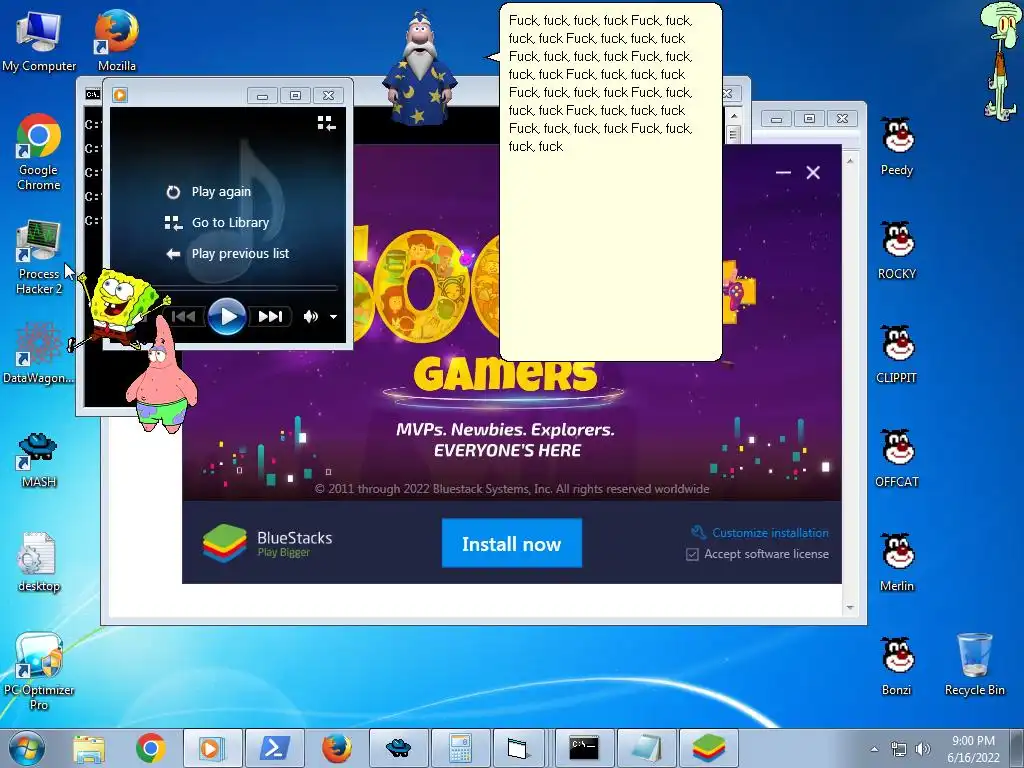Viewport: 1024px width, 768px height.
Task: Open Windows Explorer from the taskbar
Action: (89, 748)
